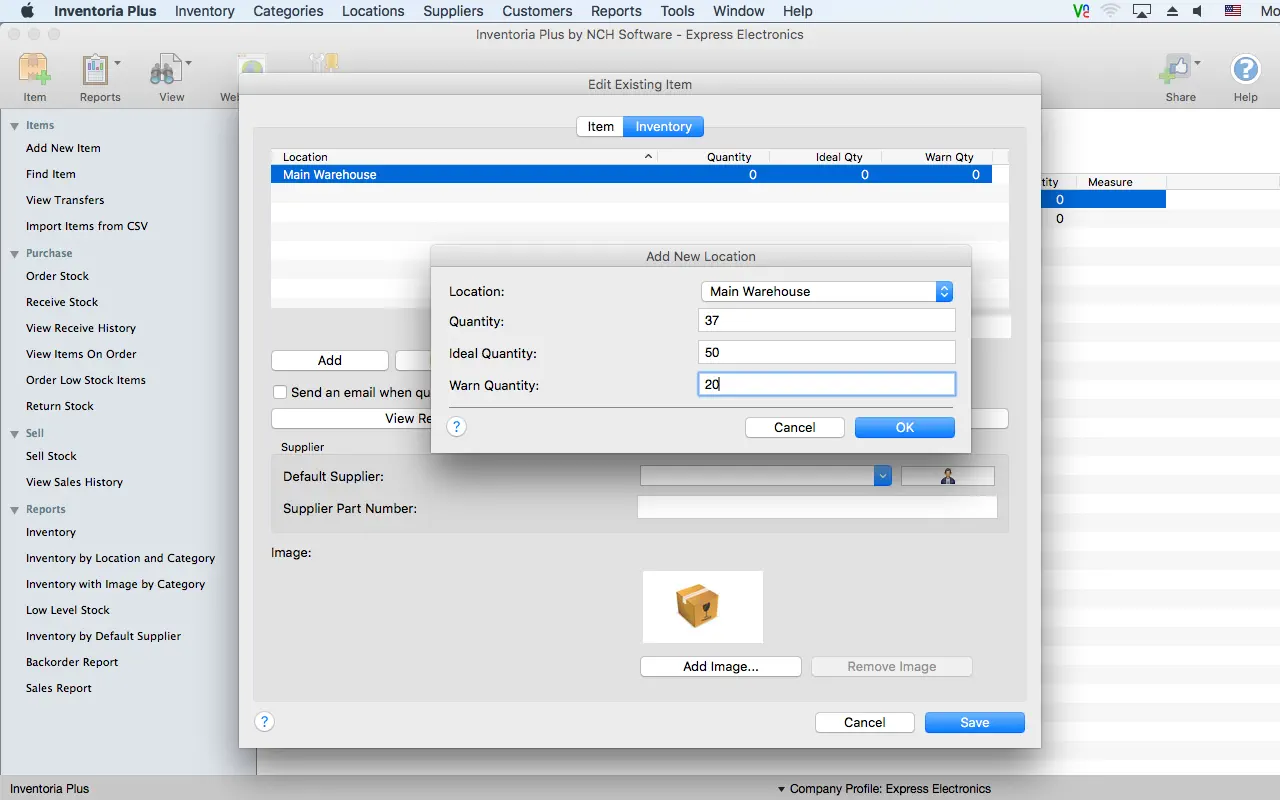
Task: Click help icon in Add New Location dialog
Action: click(x=456, y=427)
